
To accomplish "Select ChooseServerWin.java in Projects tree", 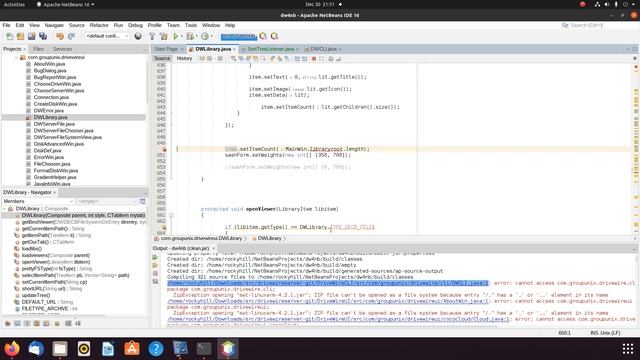I will pyautogui.click(x=59, y=91).
